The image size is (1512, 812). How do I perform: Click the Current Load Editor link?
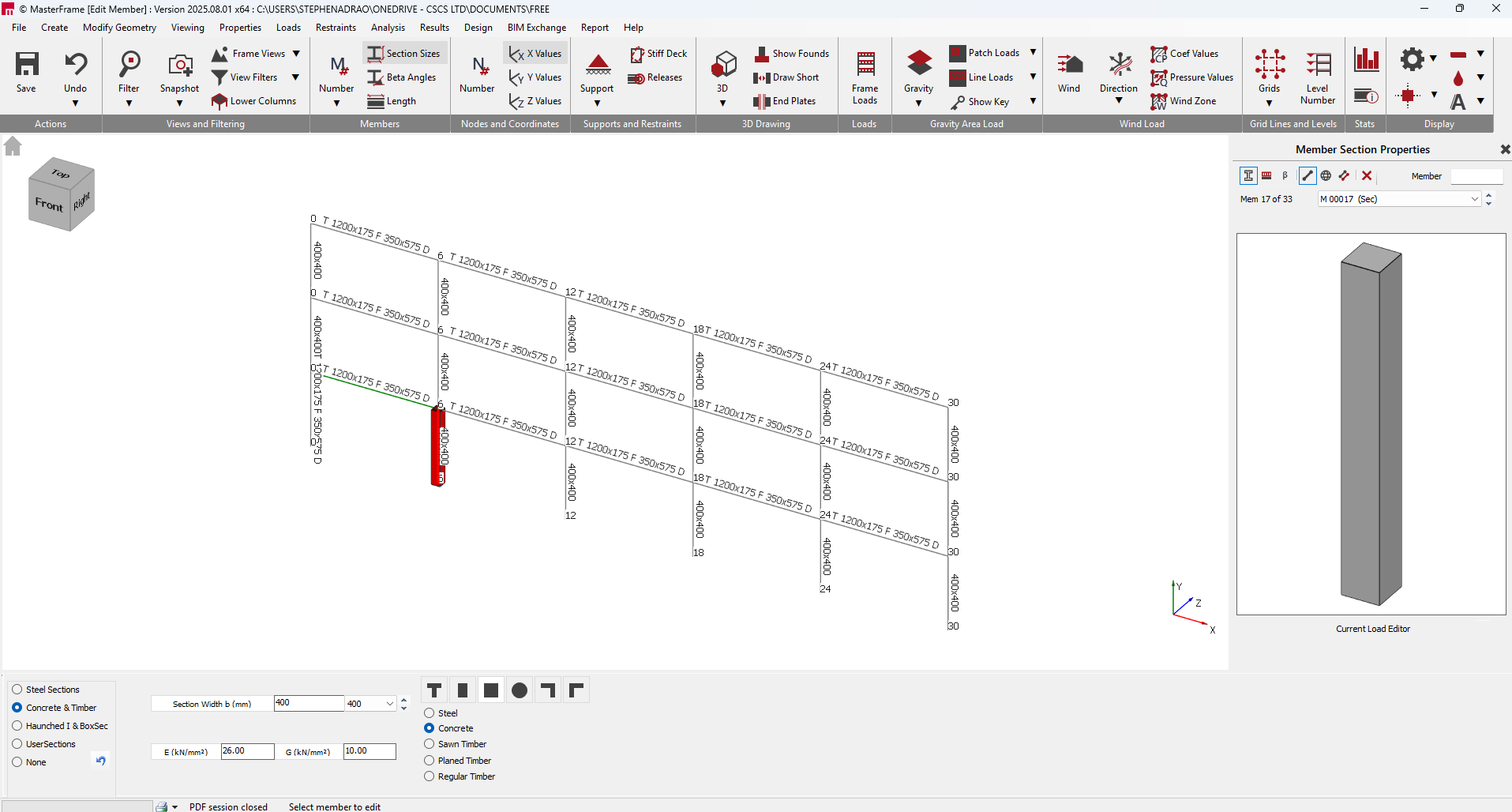point(1372,629)
